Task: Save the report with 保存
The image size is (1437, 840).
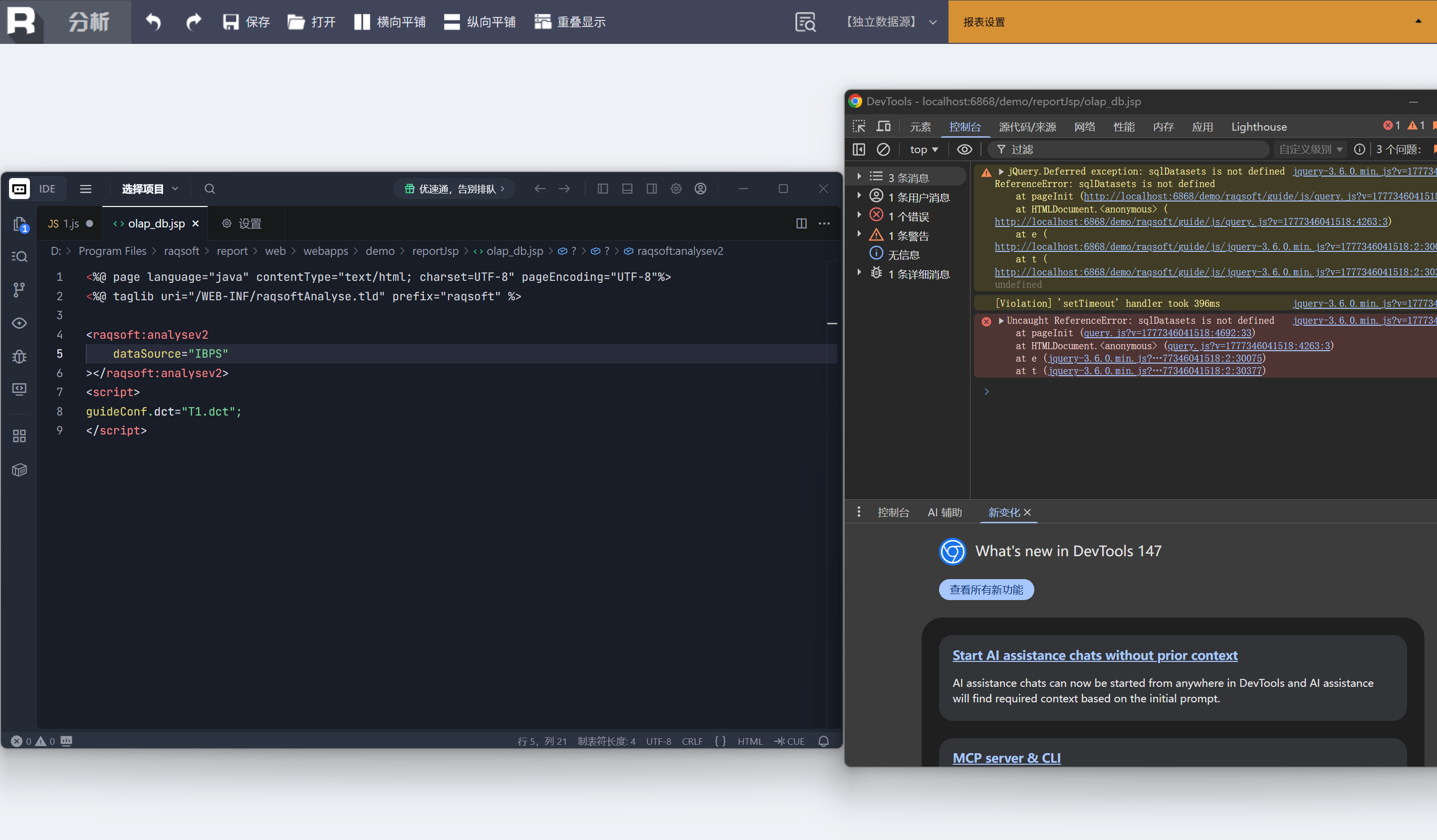Action: 246,21
